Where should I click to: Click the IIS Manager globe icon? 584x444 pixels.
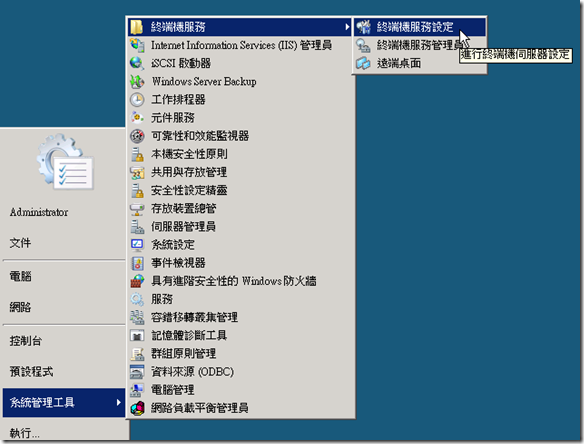coord(137,45)
